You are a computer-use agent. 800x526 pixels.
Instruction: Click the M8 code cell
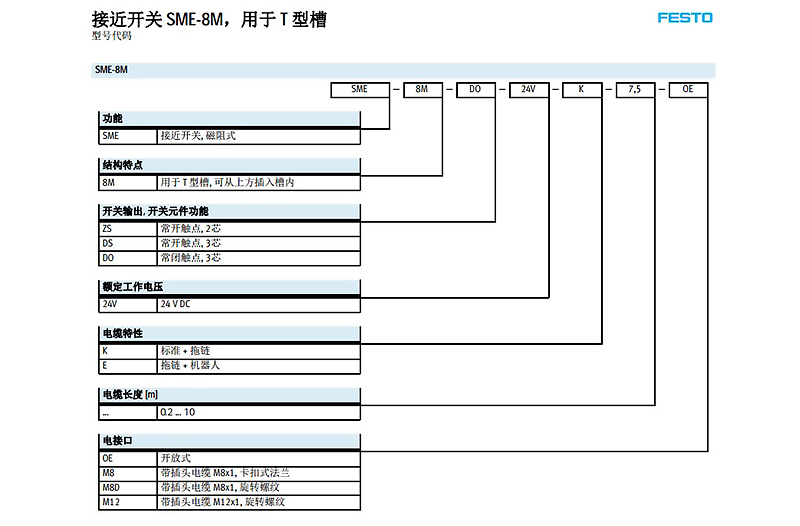(128, 473)
